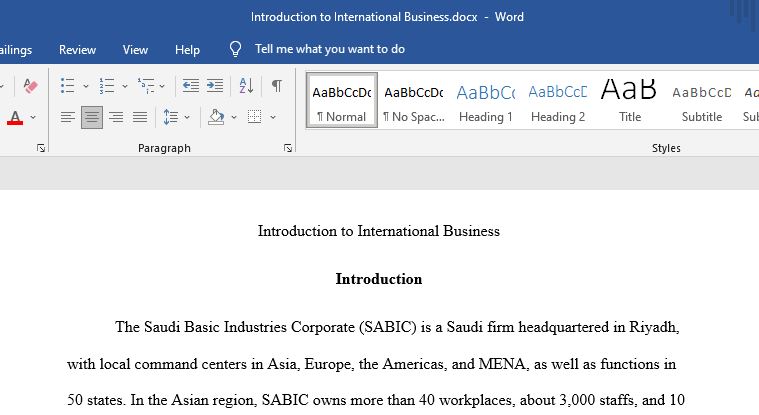Open the numbering library dropdown arrow
Image resolution: width=759 pixels, height=415 pixels.
point(125,86)
